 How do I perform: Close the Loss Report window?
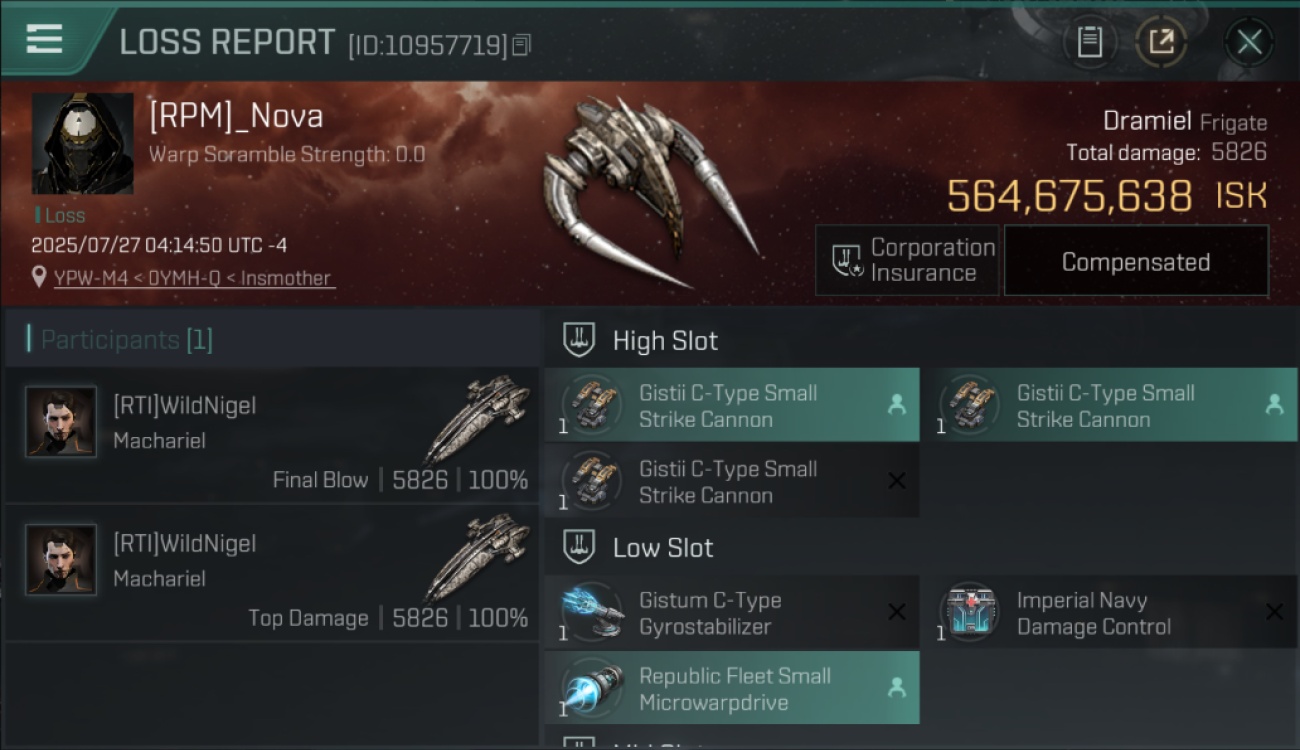pyautogui.click(x=1249, y=42)
